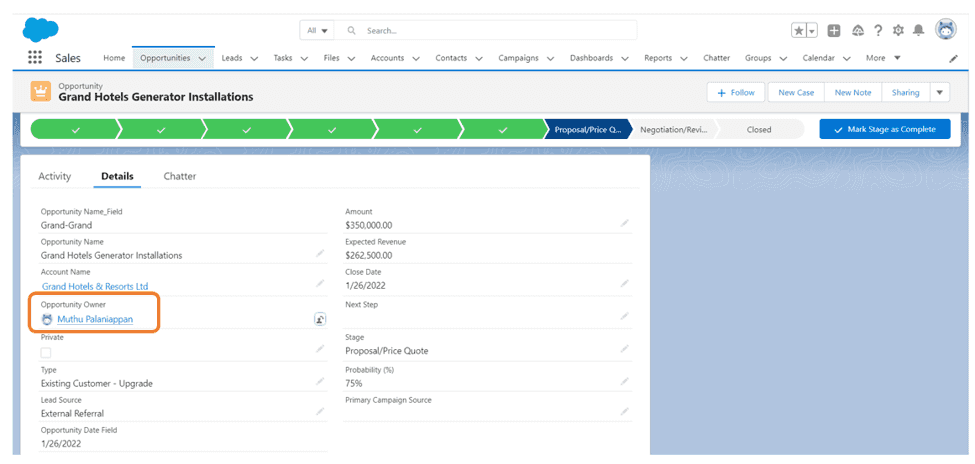Screen dimensions: 975x464
Task: Click Mark Stage as Complete
Action: coord(885,129)
